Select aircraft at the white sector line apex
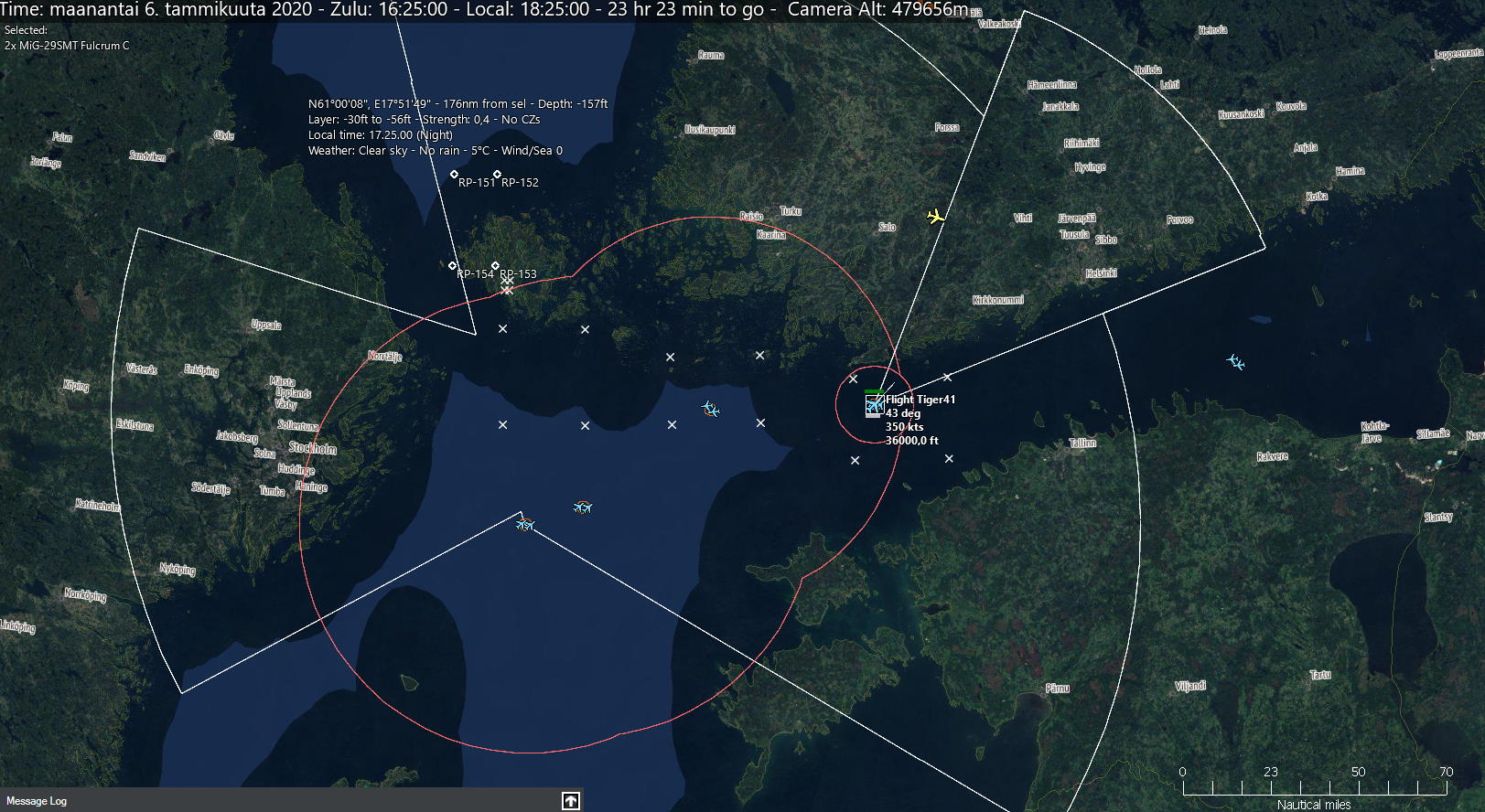This screenshot has height=812, width=1485. tap(524, 524)
